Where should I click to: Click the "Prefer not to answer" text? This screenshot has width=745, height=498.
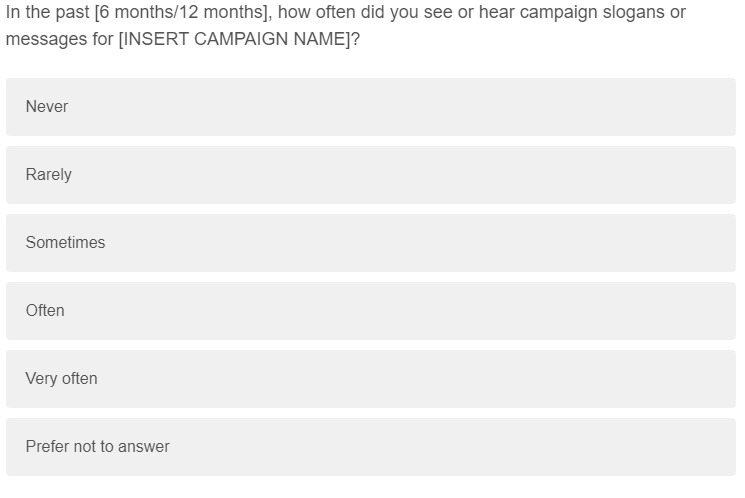(x=97, y=447)
